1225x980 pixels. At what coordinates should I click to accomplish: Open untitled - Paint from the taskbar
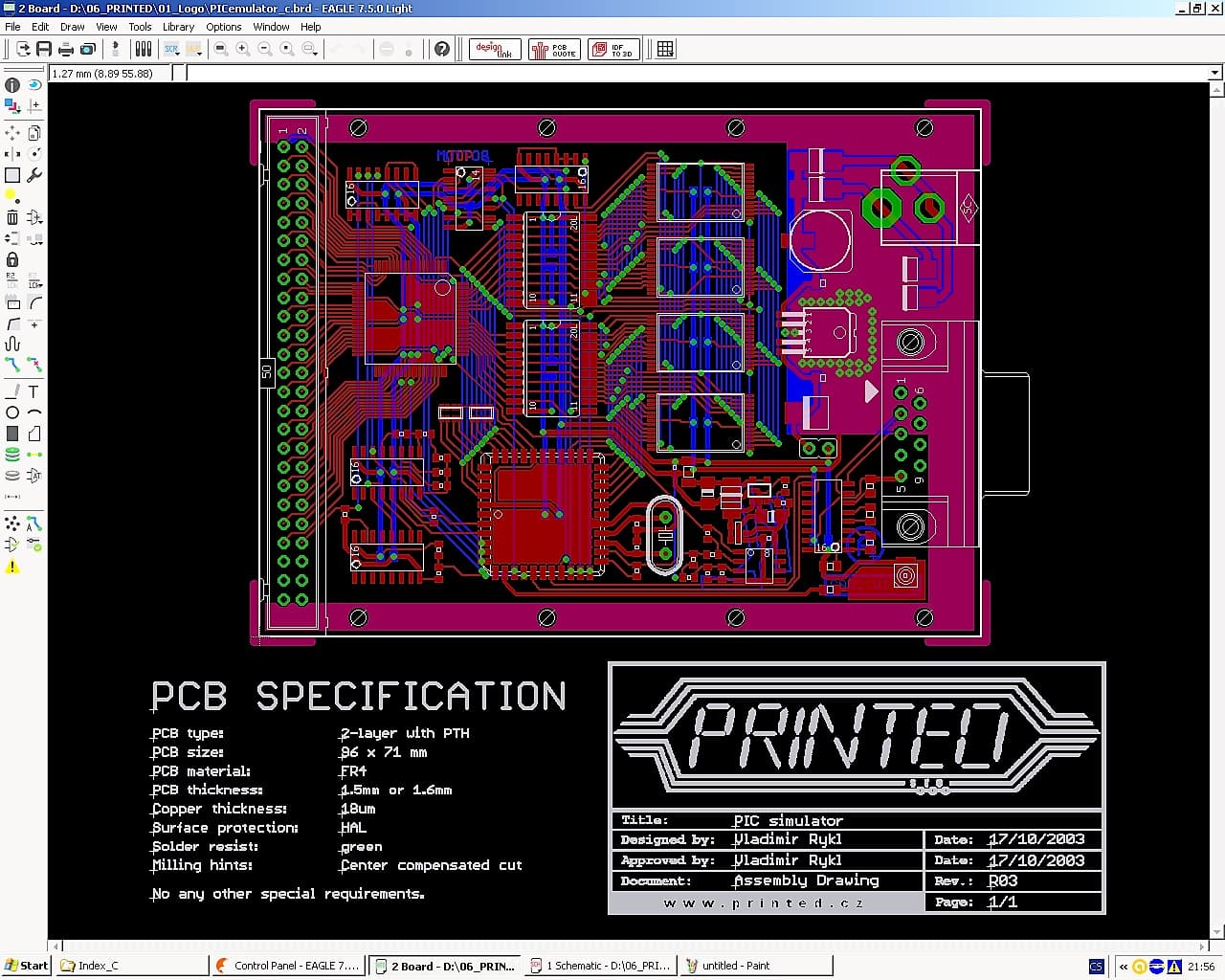click(756, 966)
